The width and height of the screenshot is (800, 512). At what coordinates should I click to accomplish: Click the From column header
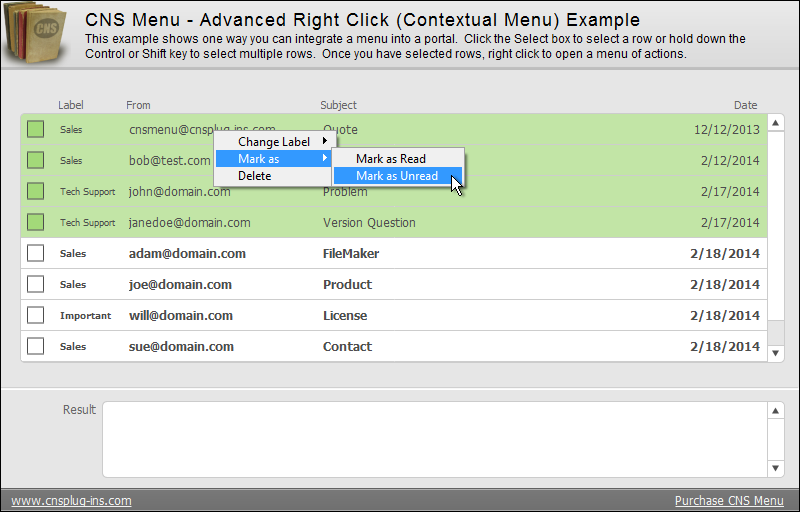[138, 105]
